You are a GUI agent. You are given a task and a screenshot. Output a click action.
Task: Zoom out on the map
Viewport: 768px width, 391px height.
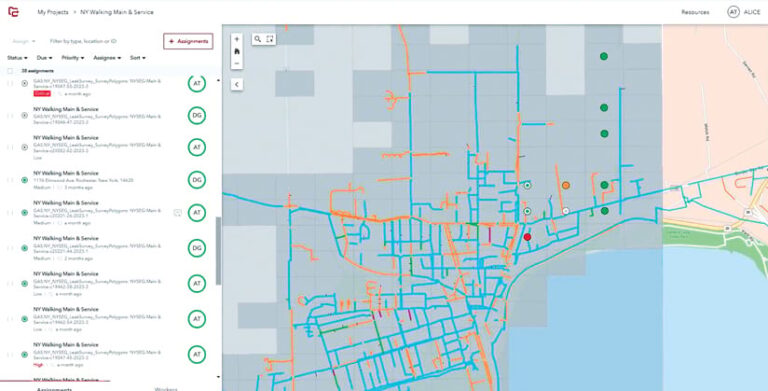(237, 64)
